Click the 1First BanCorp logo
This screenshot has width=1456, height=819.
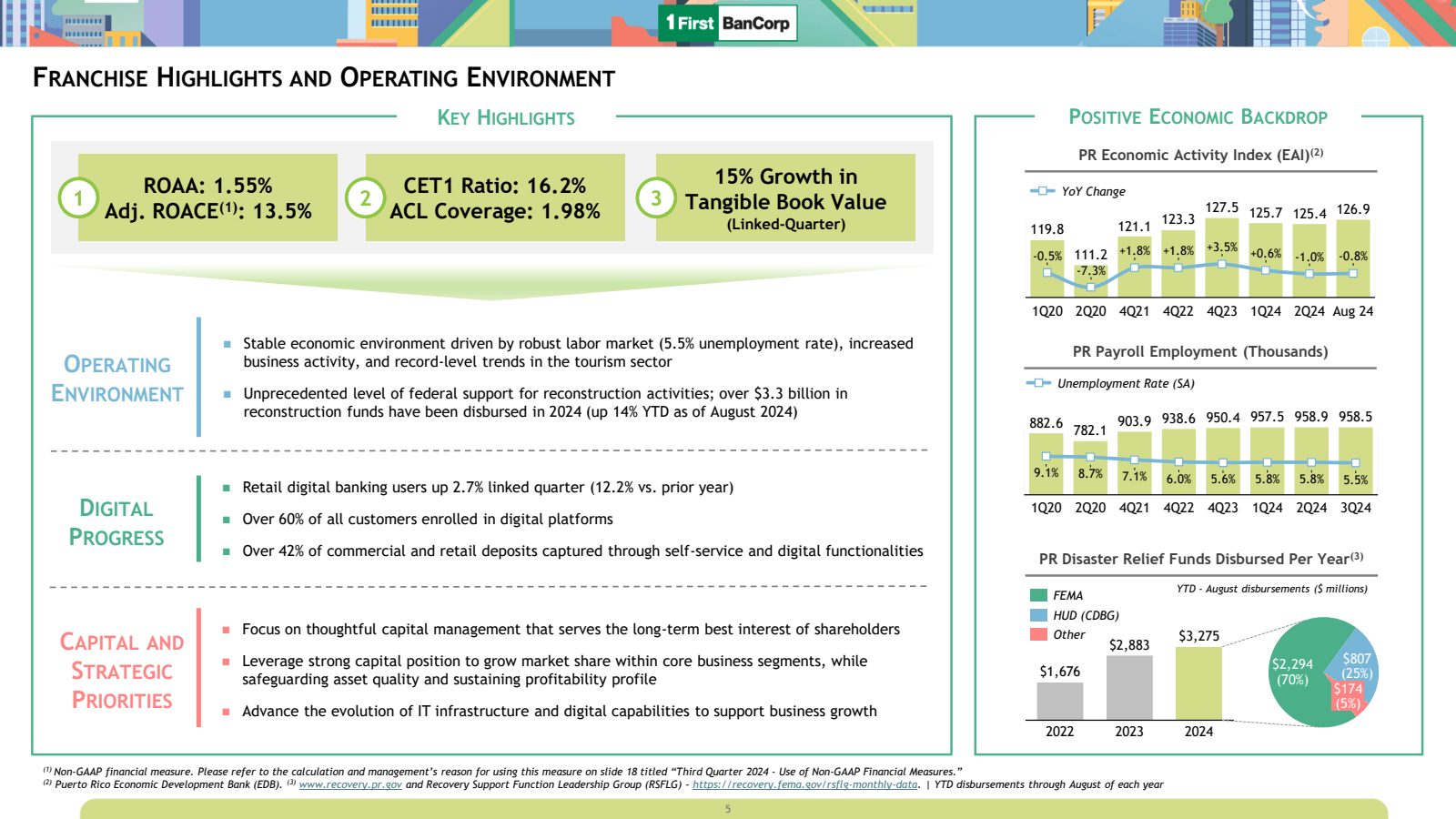tap(727, 23)
